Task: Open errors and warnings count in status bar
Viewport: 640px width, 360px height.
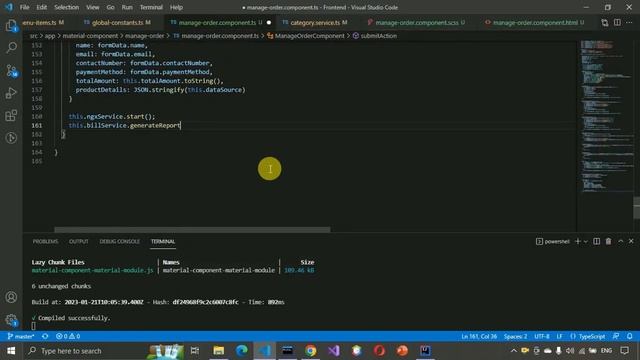Action: tap(68, 336)
